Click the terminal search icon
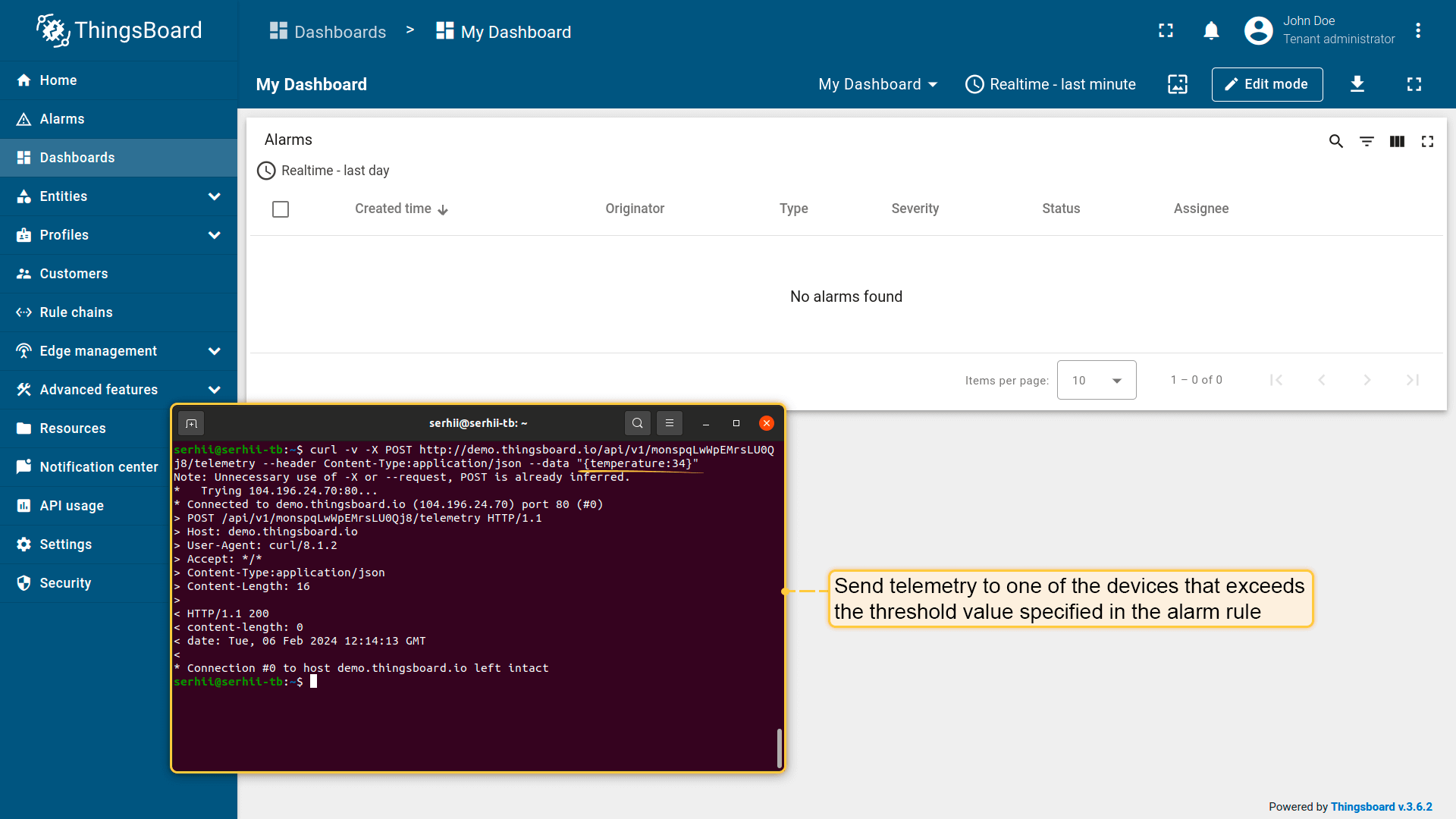 click(x=638, y=423)
